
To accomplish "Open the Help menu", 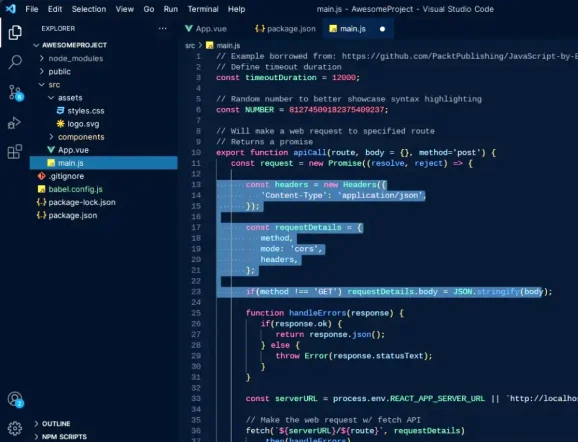I will pyautogui.click(x=236, y=9).
